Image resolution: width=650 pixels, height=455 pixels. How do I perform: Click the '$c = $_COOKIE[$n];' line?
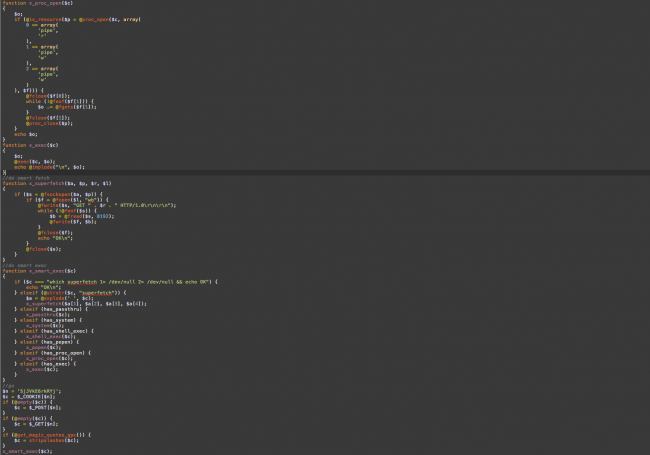(29, 397)
